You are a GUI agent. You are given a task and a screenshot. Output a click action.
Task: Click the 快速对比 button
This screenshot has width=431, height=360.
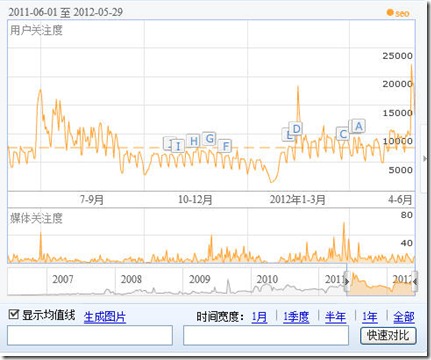(388, 335)
